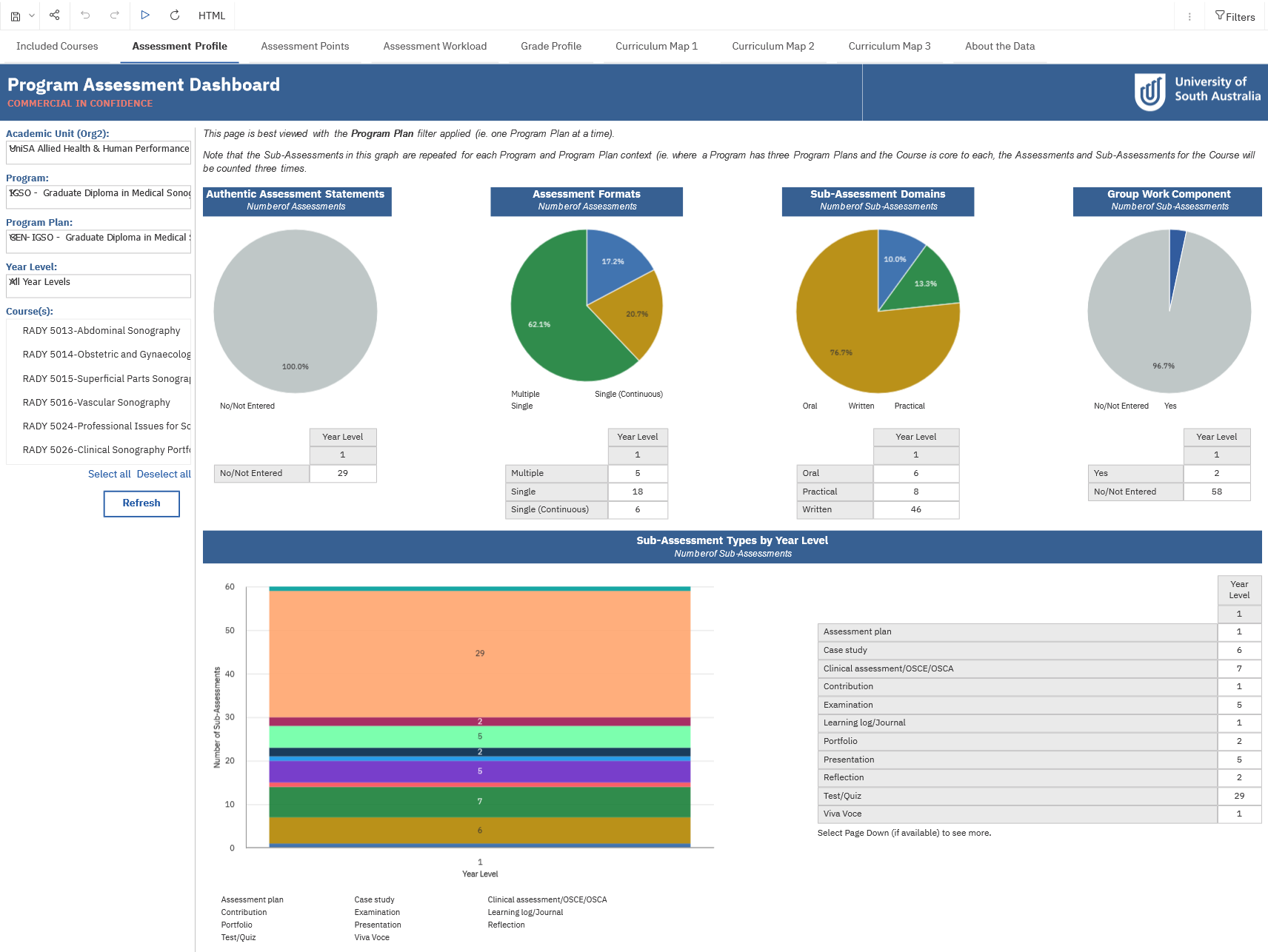This screenshot has width=1268, height=952.
Task: Click the orange Test/Quiz bar segment
Action: click(479, 654)
